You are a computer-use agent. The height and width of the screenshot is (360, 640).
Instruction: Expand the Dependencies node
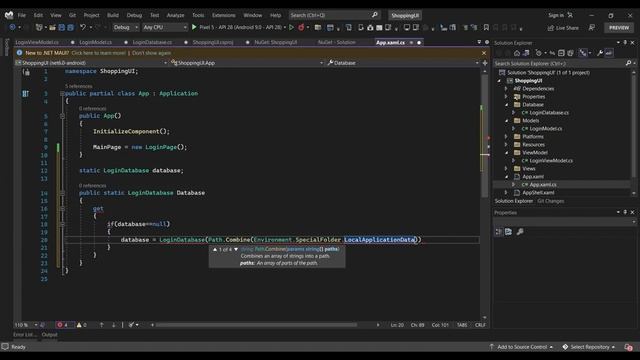click(506, 89)
